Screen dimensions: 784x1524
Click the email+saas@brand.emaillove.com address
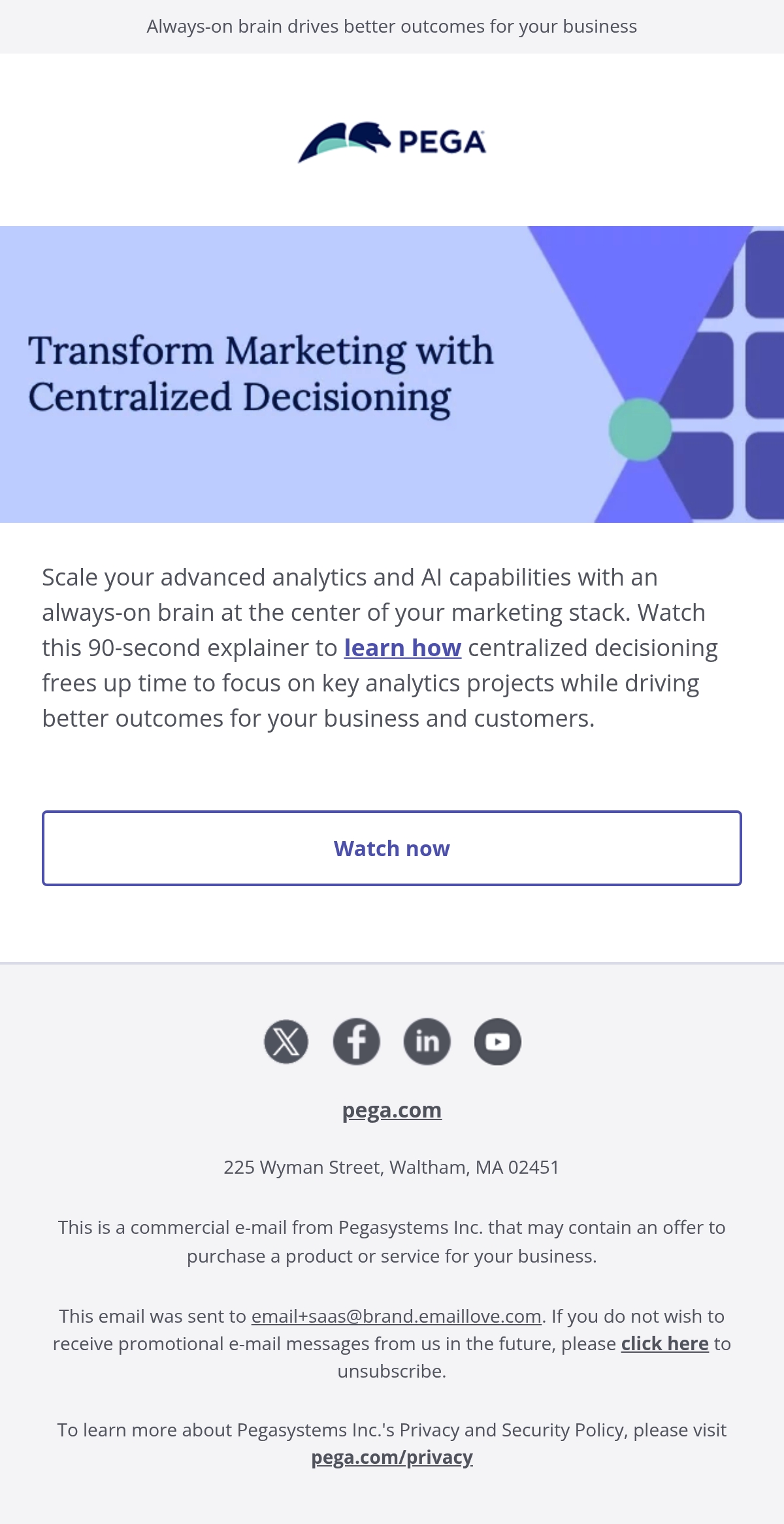(x=397, y=1316)
